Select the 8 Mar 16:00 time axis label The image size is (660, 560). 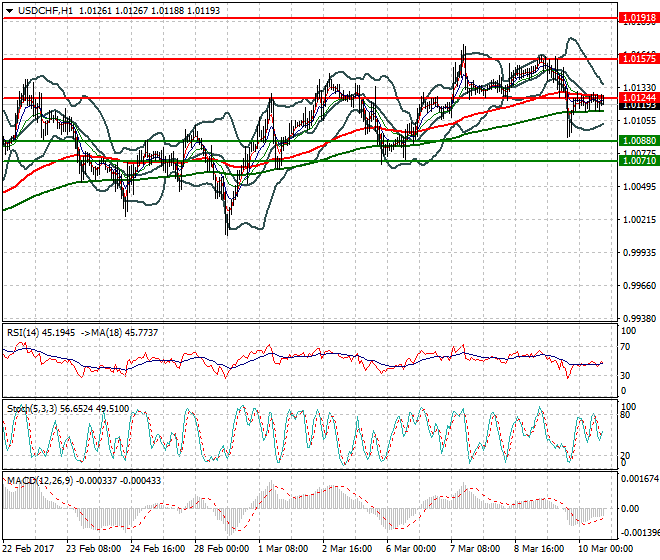pos(539,549)
